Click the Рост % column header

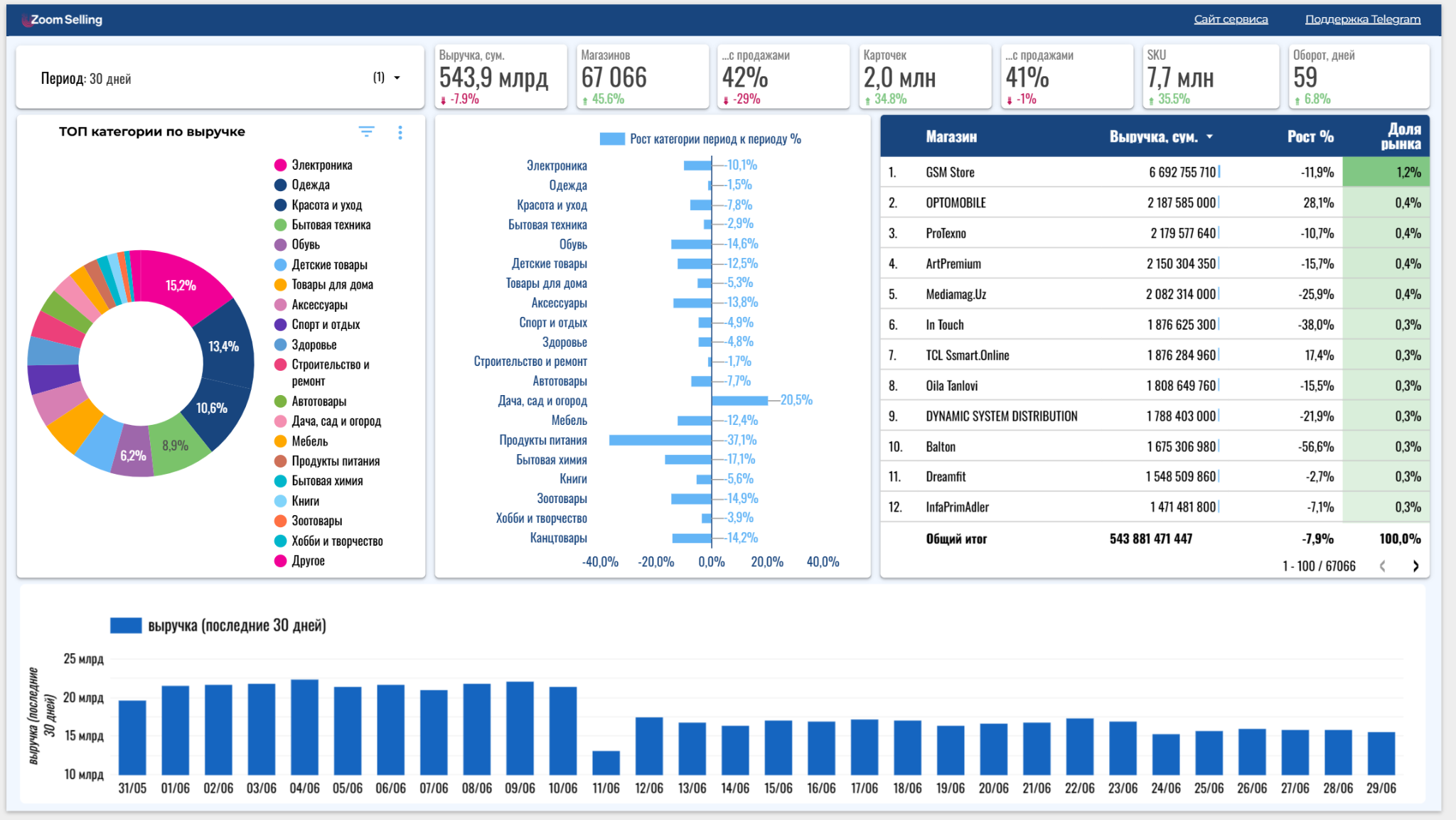(x=1310, y=136)
